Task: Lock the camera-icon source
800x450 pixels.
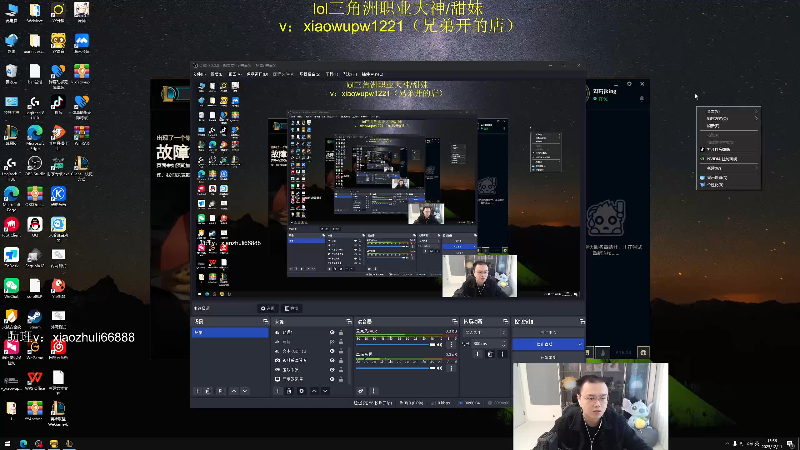Action: [341, 360]
